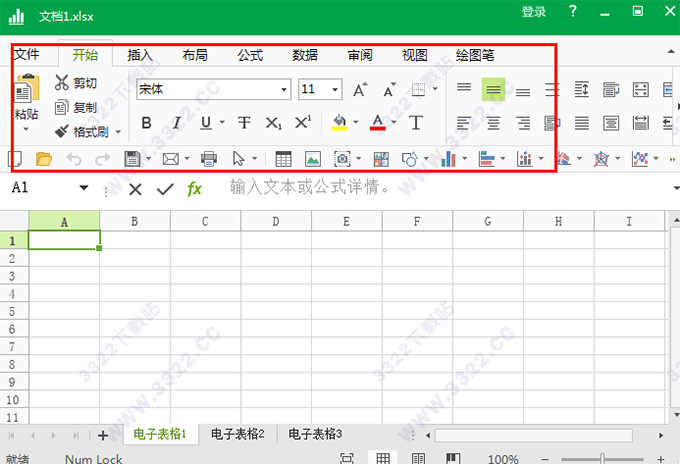Click the cell borders icon

(x=418, y=89)
